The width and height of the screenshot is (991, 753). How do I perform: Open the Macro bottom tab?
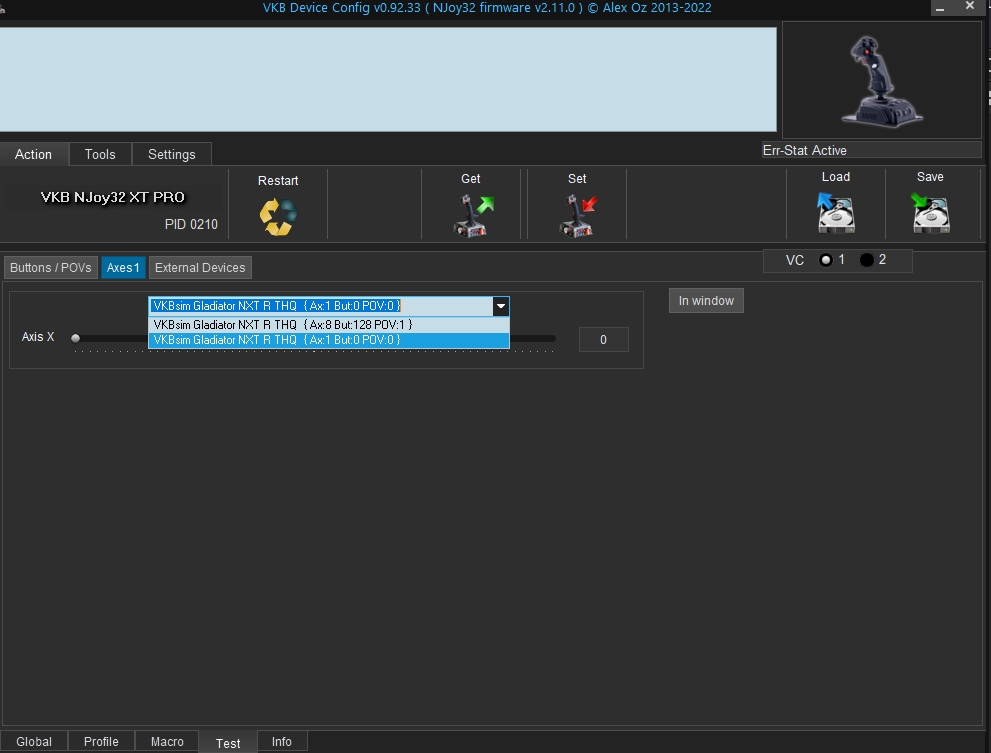[167, 741]
